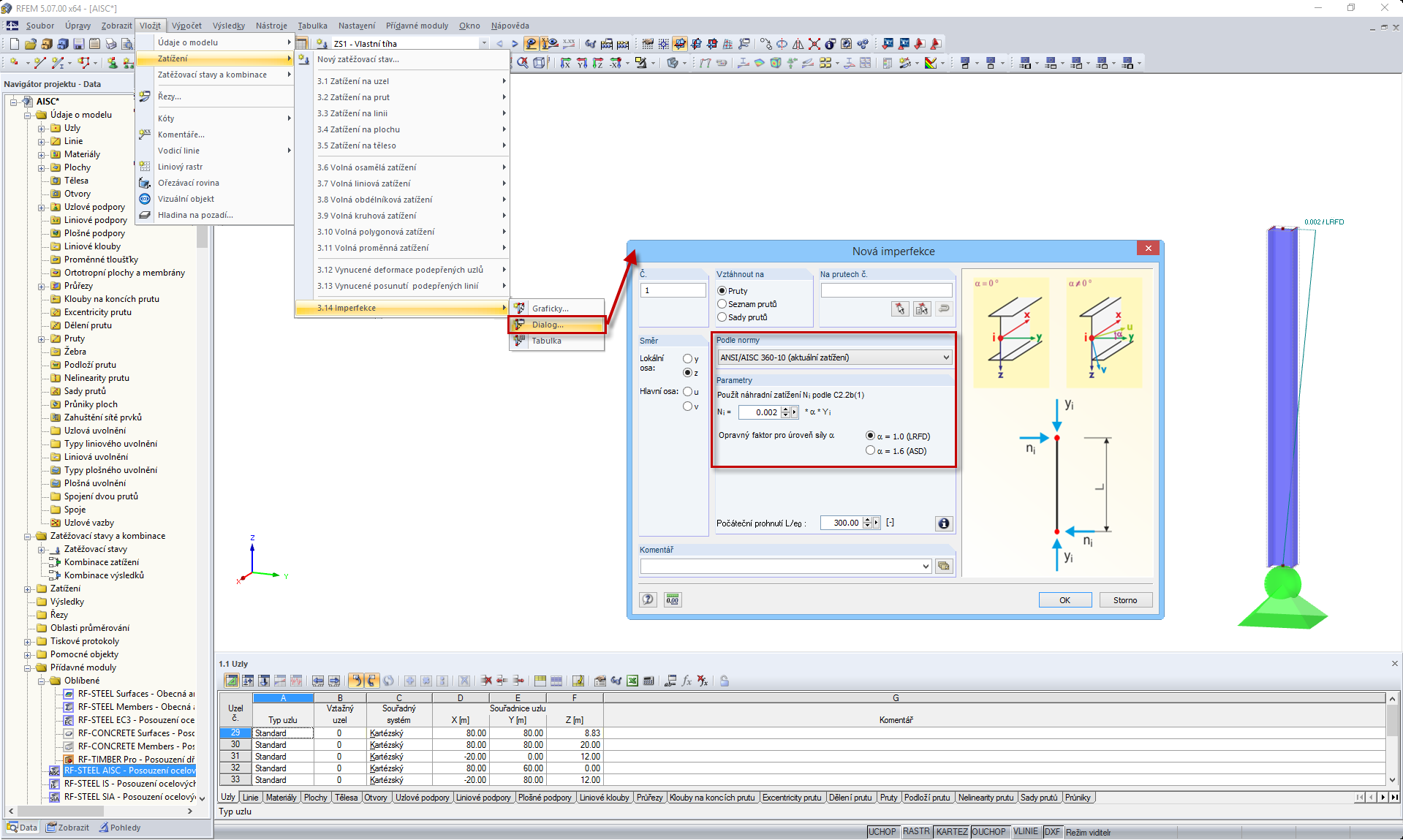This screenshot has height=840, width=1403.
Task: Go to the previous load case arrow
Action: tap(499, 44)
